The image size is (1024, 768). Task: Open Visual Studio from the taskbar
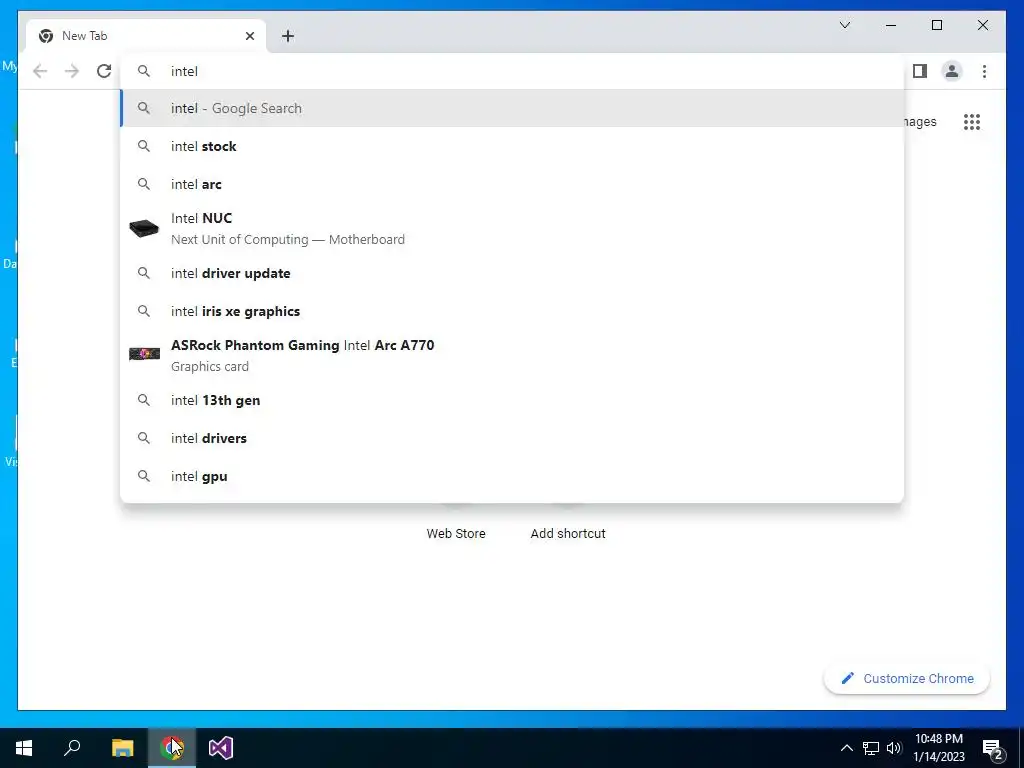pyautogui.click(x=221, y=748)
